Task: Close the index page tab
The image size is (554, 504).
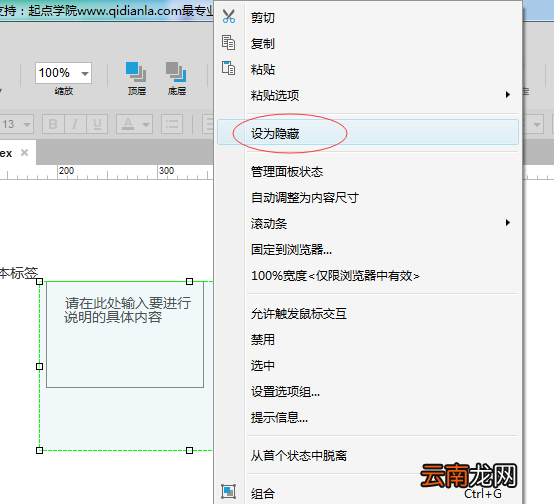Action: 24,153
